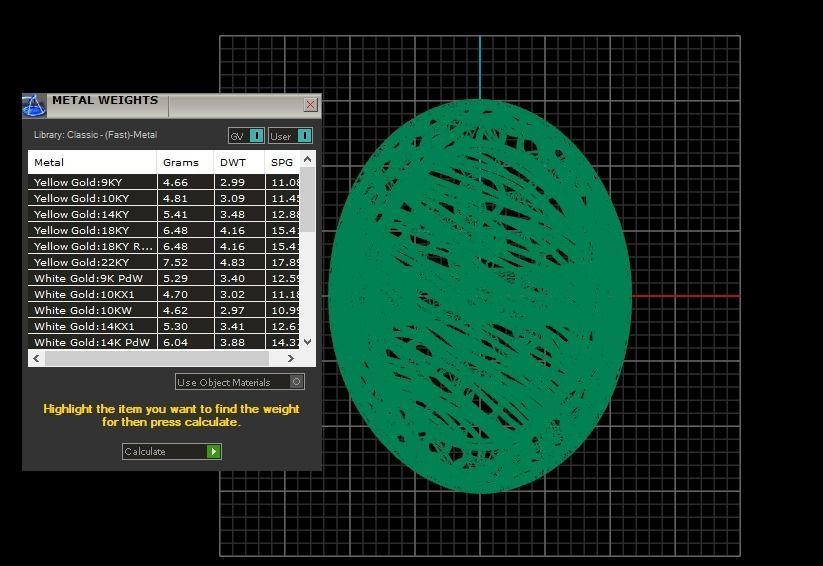This screenshot has width=823, height=566.
Task: Click the Metal Weights cone logo icon
Action: [34, 105]
